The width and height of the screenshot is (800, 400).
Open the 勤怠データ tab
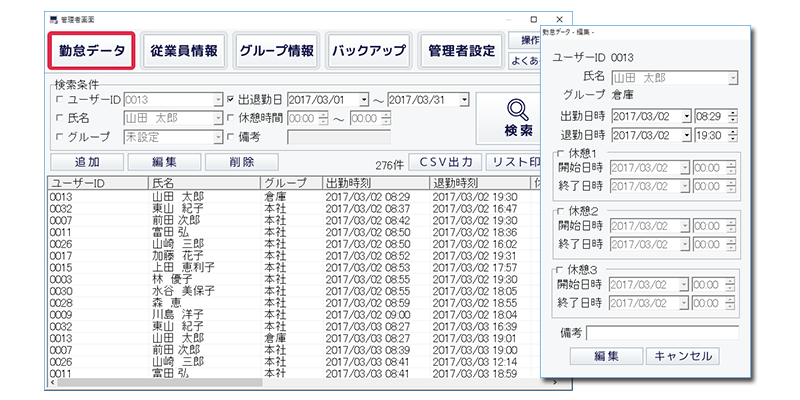92,49
